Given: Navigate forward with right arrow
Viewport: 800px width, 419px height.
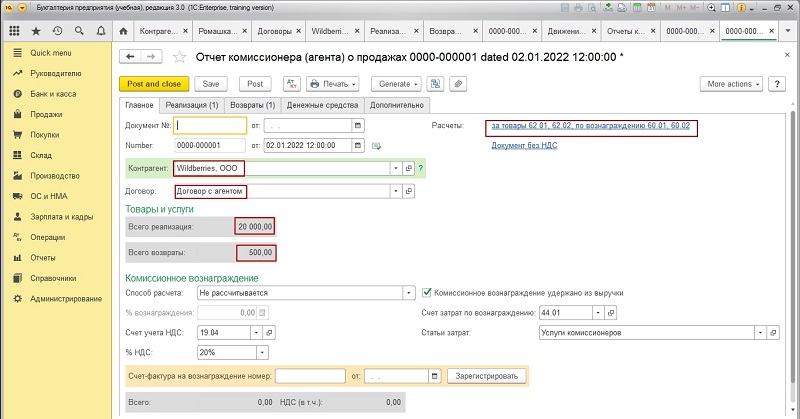Looking at the screenshot, I should pos(152,56).
